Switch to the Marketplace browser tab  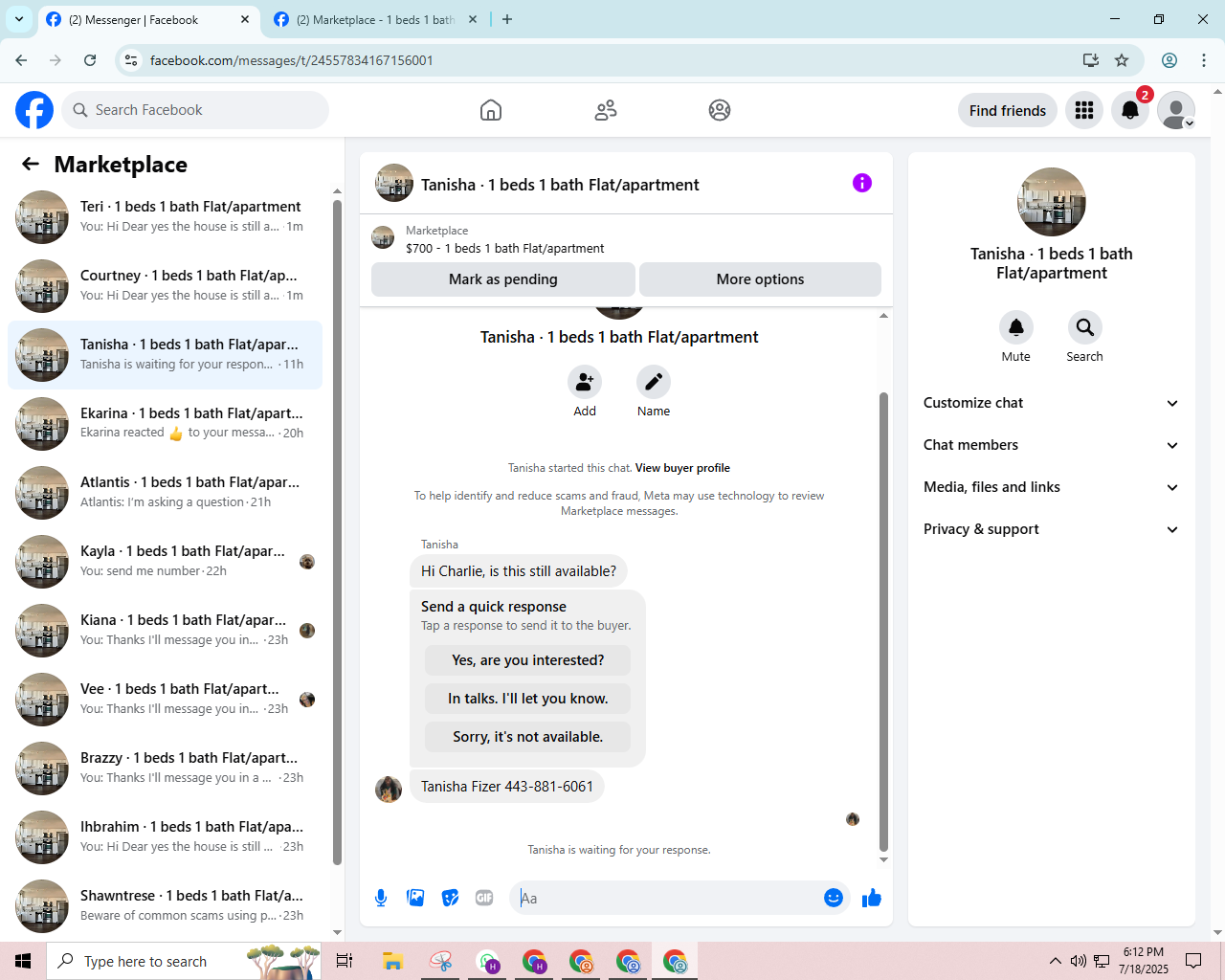coord(375,19)
